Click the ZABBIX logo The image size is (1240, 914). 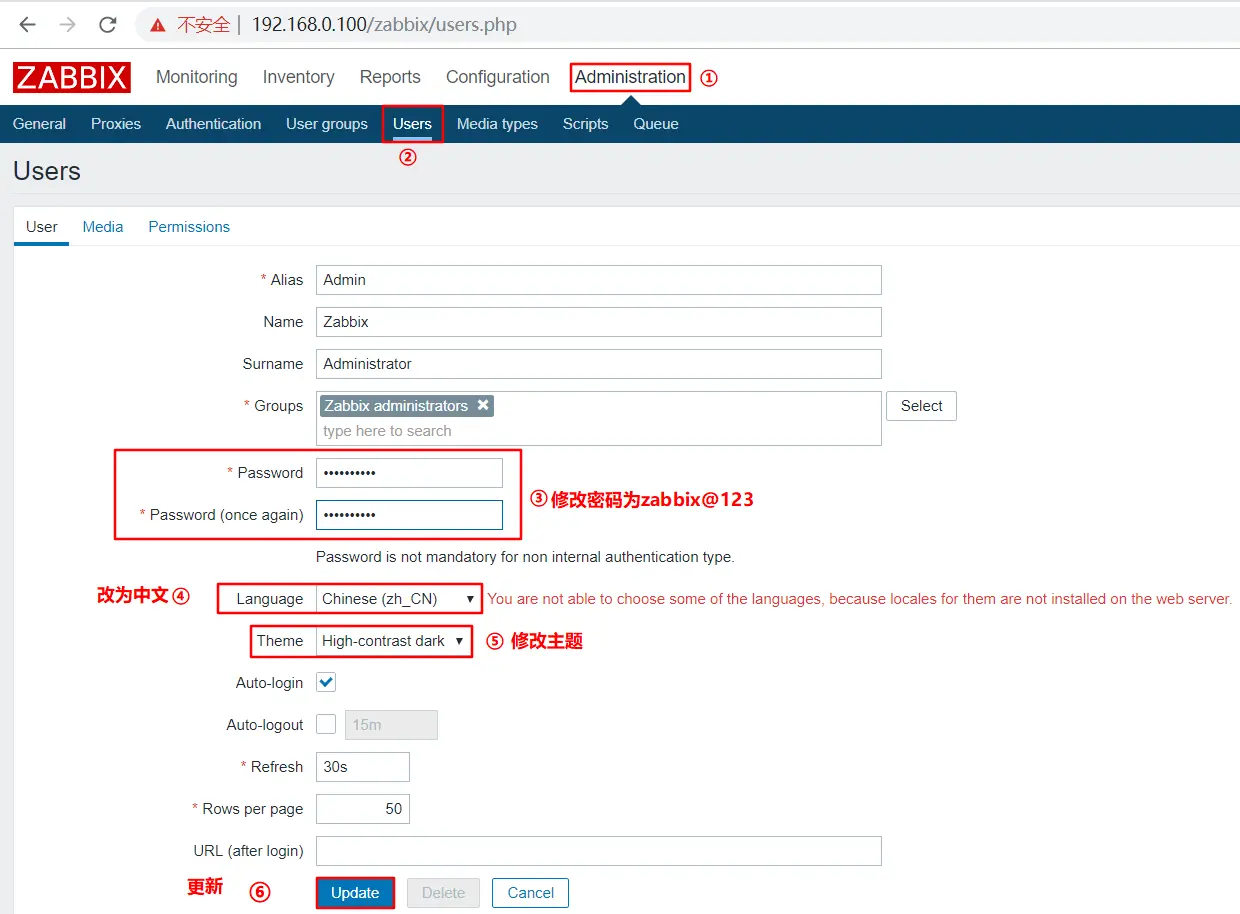coord(72,77)
